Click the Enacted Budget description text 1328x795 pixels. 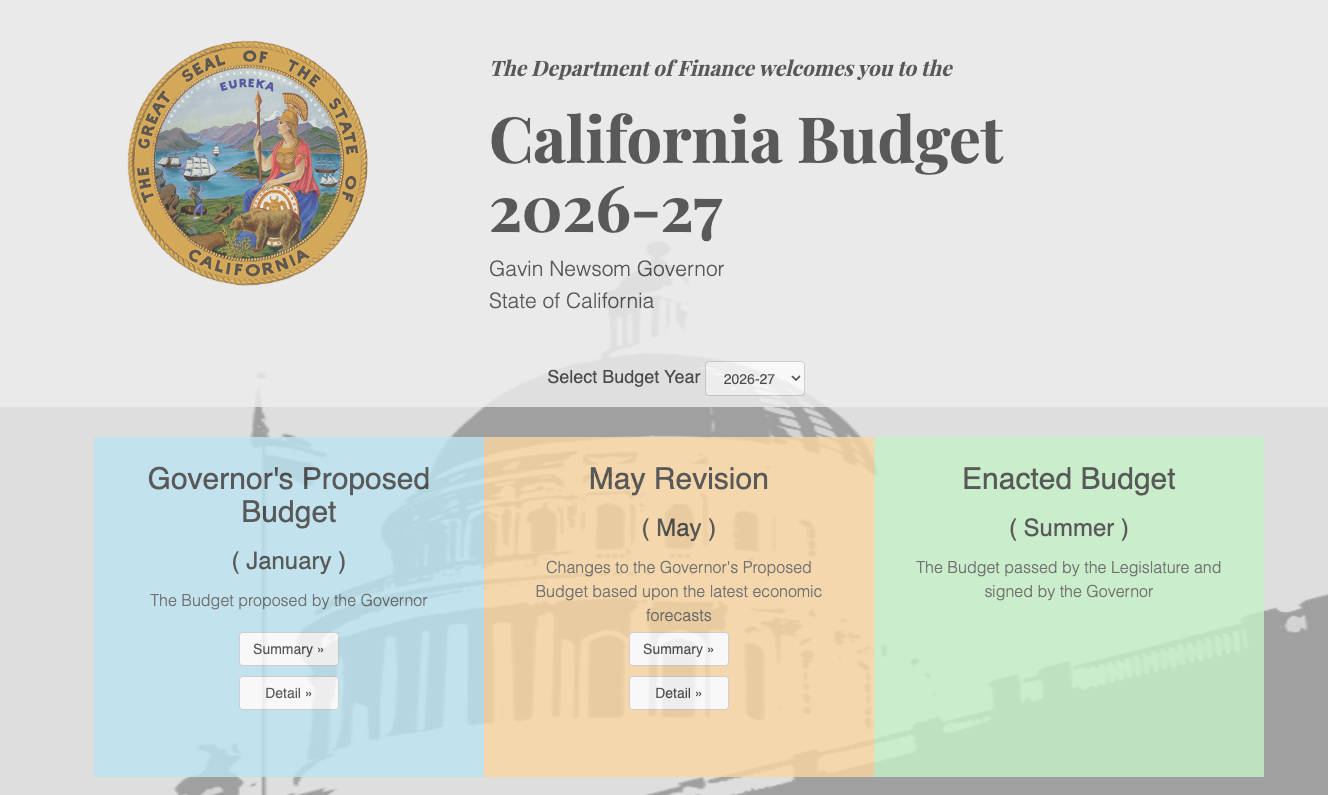click(1069, 580)
